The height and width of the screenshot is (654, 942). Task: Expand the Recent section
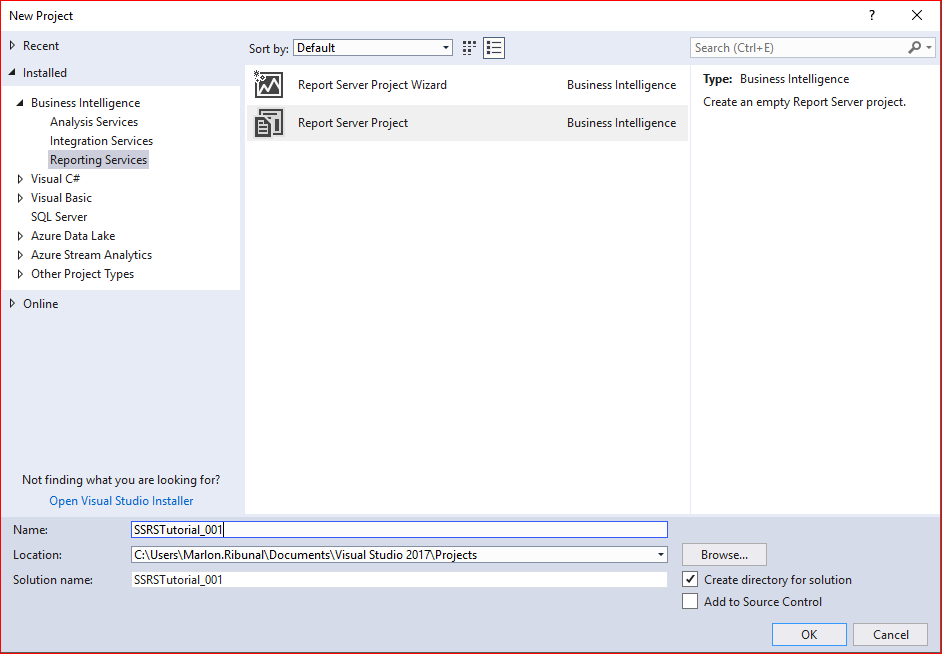tap(12, 46)
